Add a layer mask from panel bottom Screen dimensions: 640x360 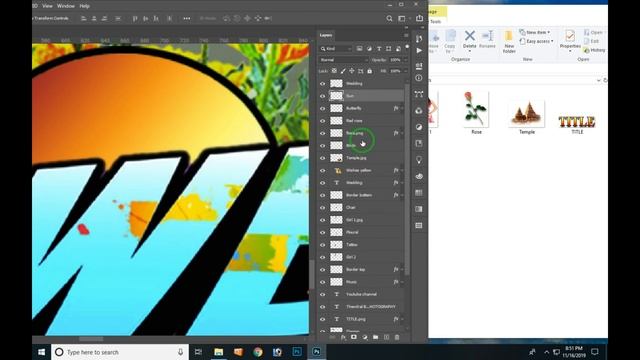353,338
